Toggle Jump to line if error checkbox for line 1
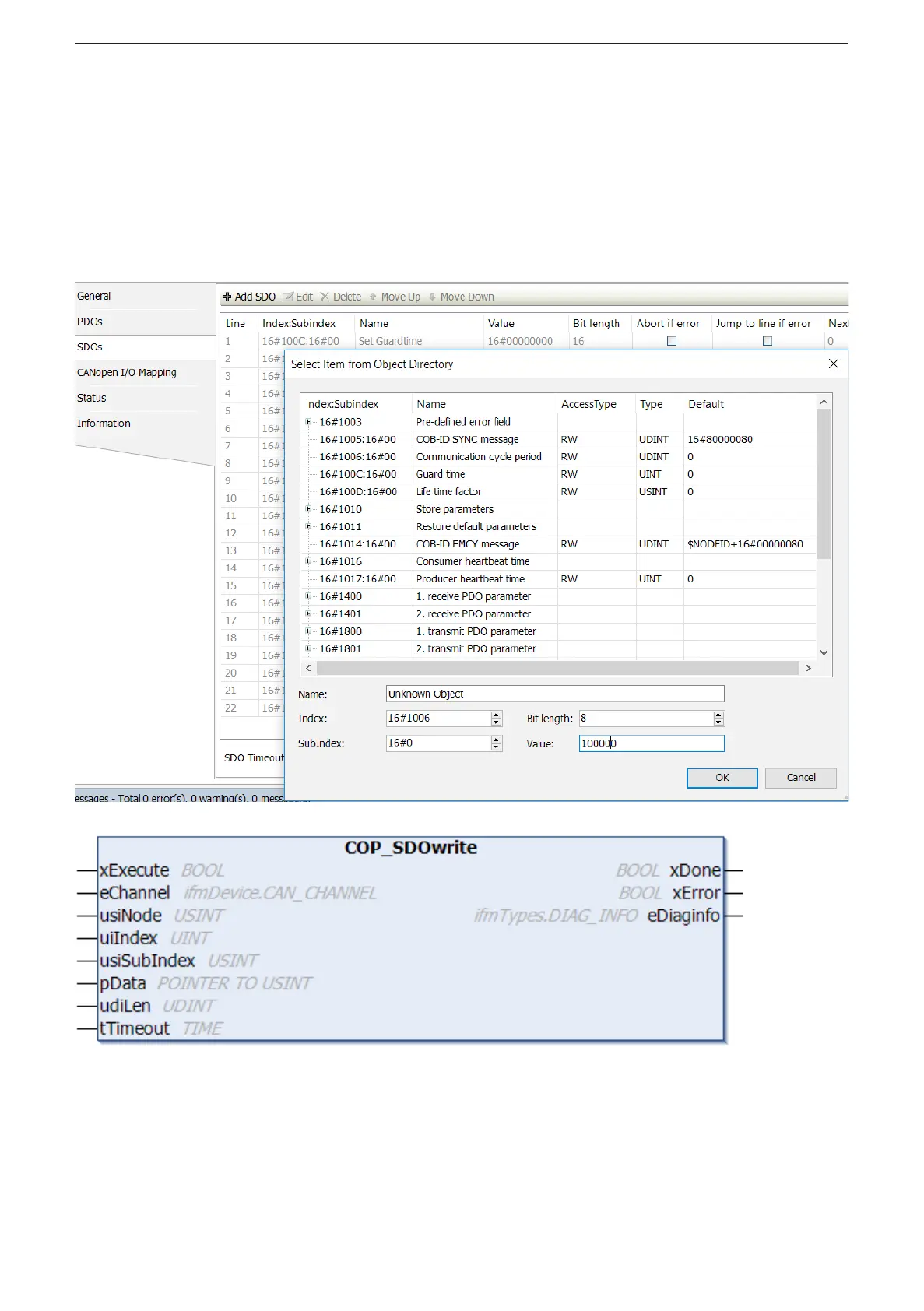 click(768, 341)
